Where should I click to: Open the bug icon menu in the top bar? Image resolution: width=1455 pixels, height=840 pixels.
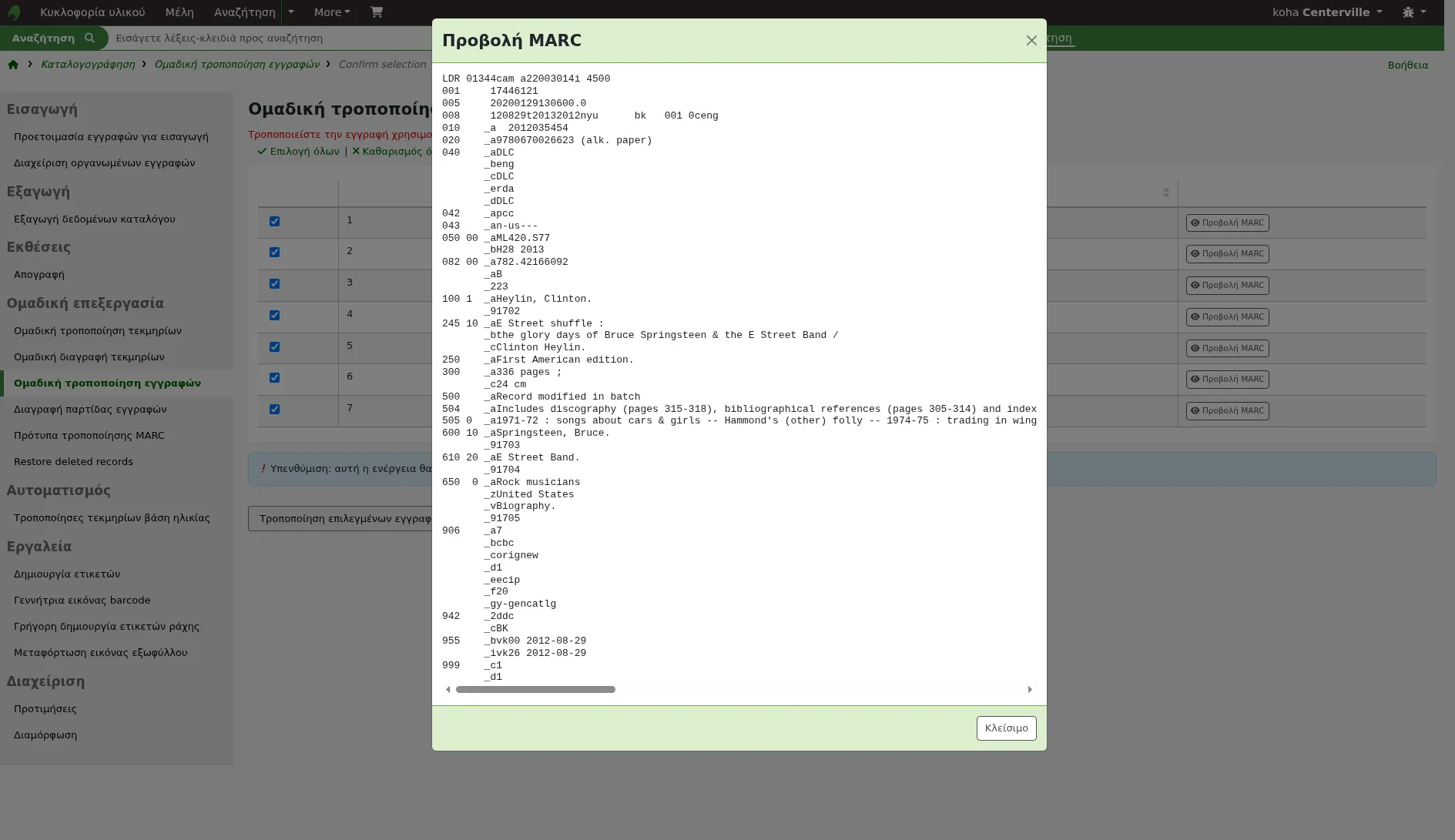coord(1414,12)
